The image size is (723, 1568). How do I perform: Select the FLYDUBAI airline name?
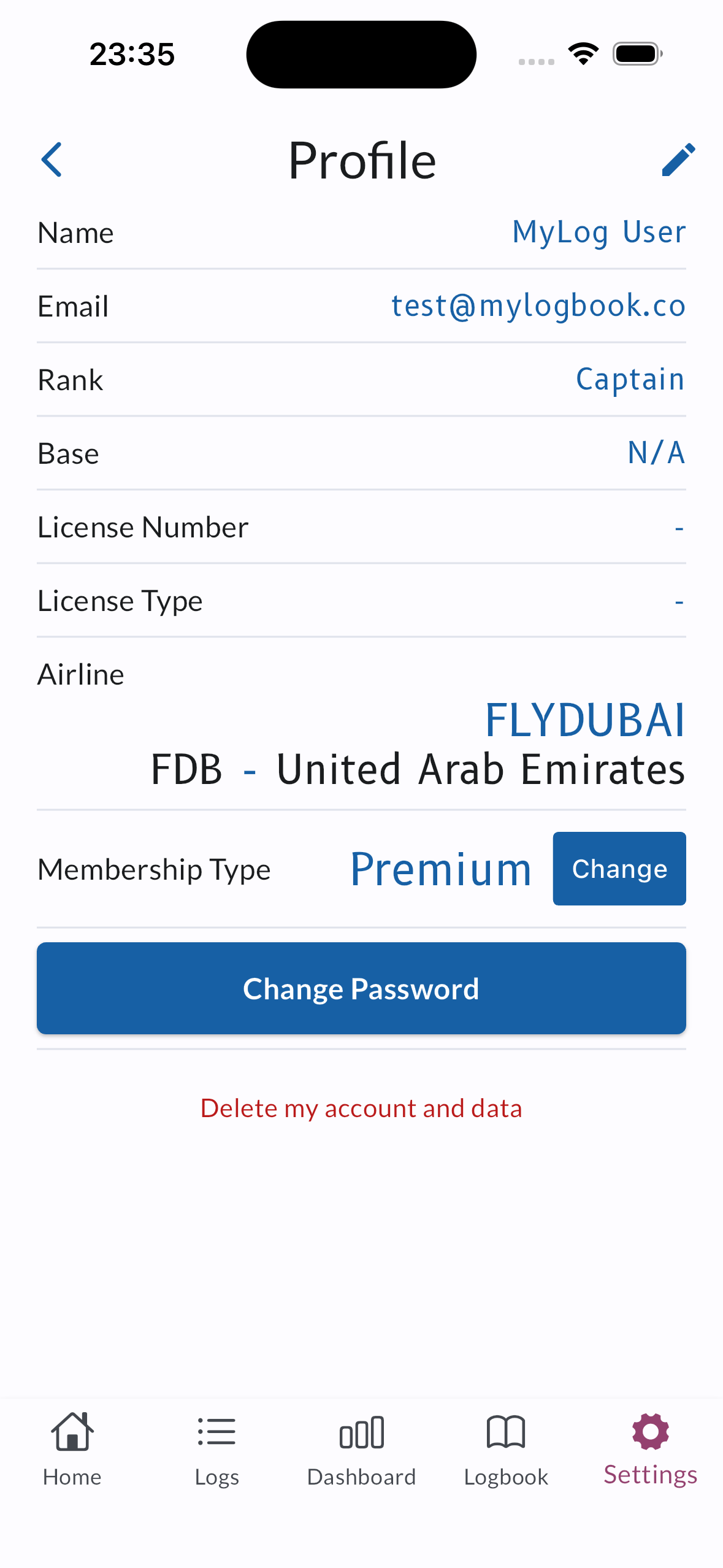pyautogui.click(x=584, y=720)
